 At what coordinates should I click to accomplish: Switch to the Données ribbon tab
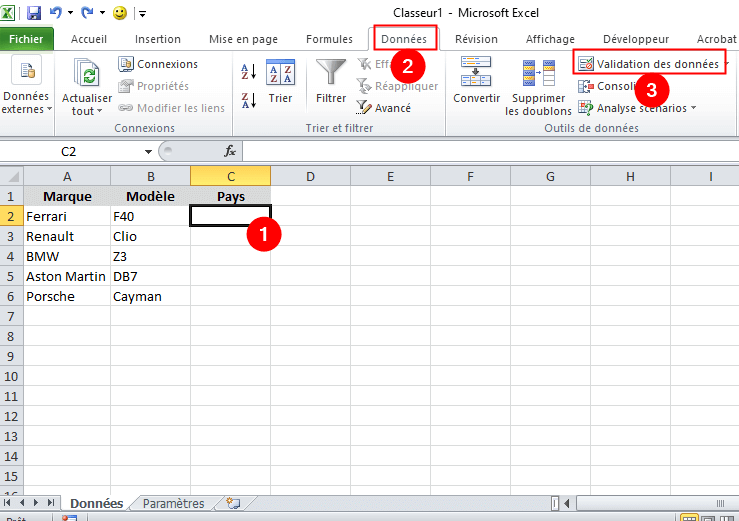point(404,39)
